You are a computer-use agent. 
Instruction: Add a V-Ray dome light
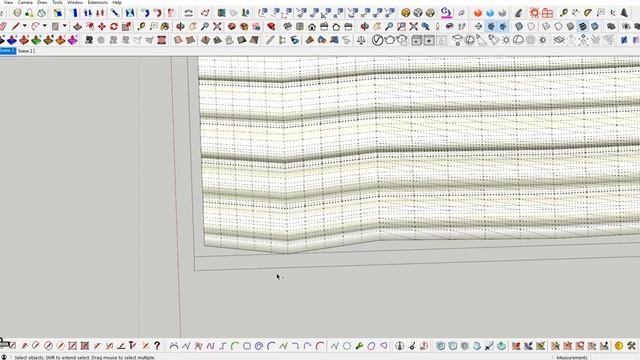click(518, 40)
